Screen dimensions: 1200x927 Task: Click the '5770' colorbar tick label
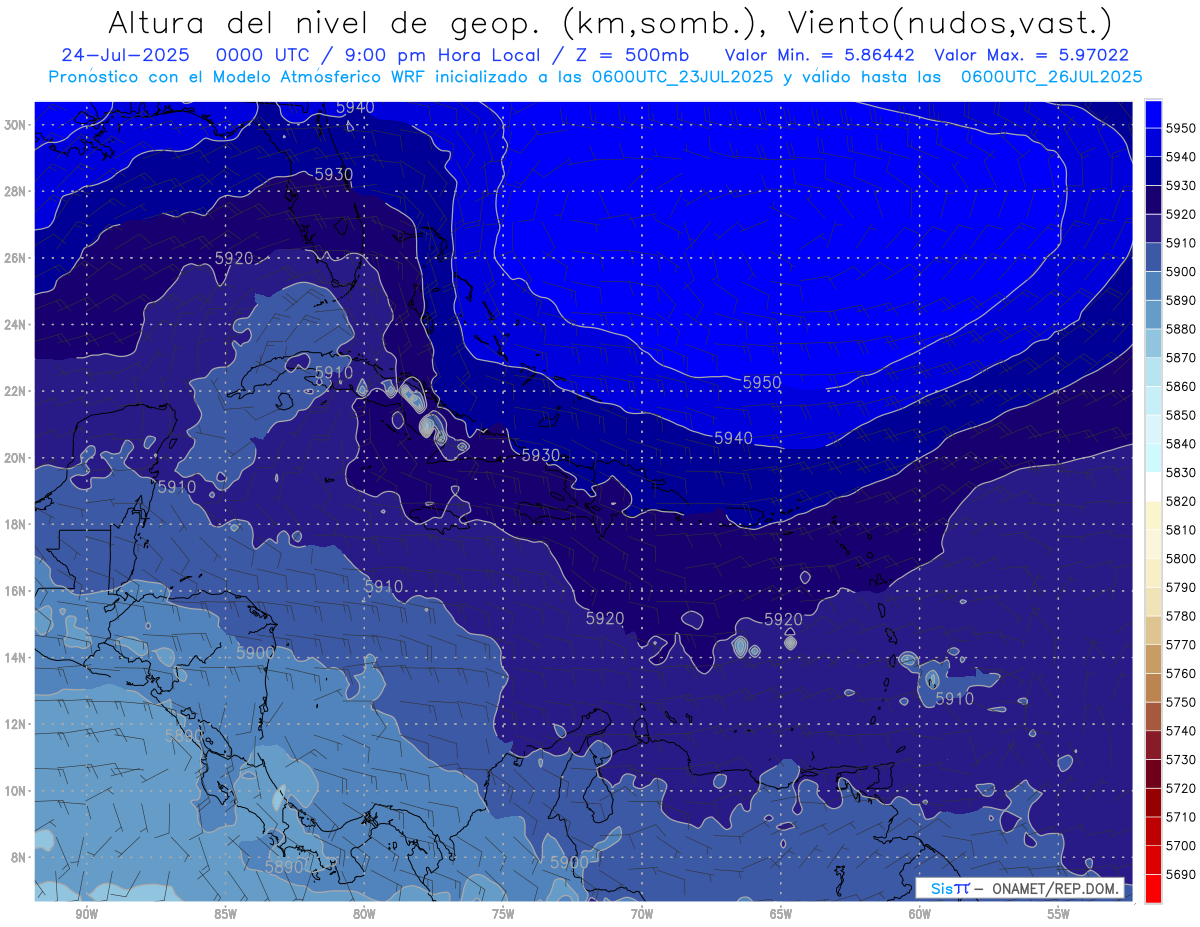[1180, 645]
